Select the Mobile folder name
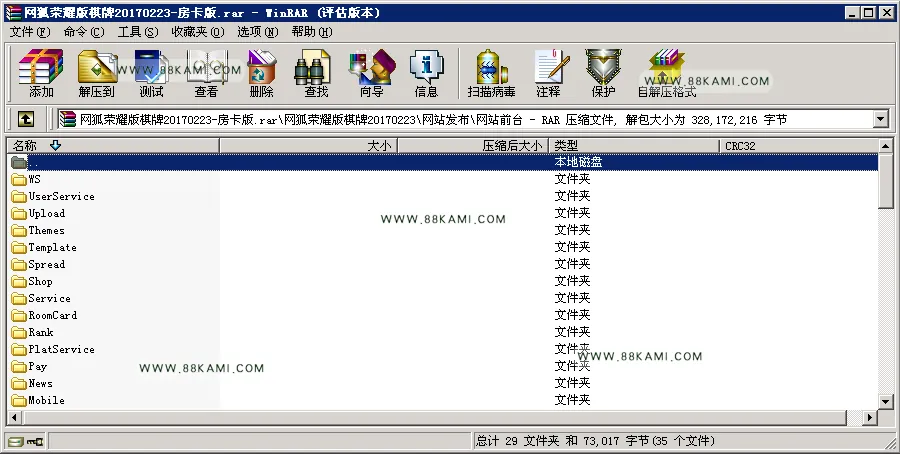Viewport: 900px width, 454px height. [x=46, y=401]
